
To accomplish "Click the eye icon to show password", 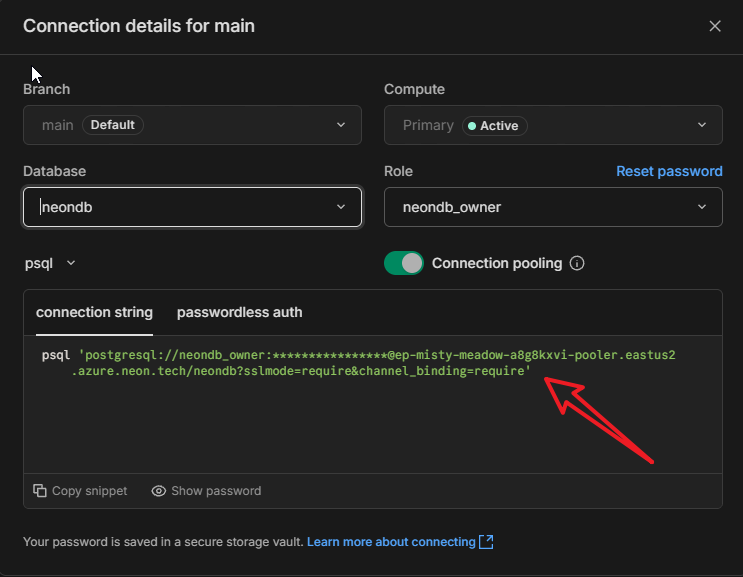I will coord(158,491).
